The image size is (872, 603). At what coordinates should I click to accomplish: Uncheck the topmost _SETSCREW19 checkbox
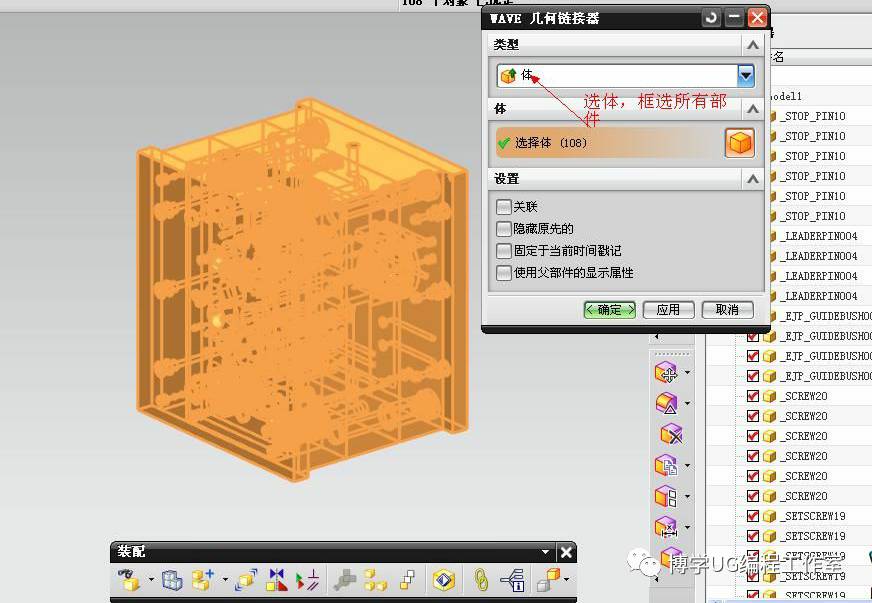click(752, 516)
